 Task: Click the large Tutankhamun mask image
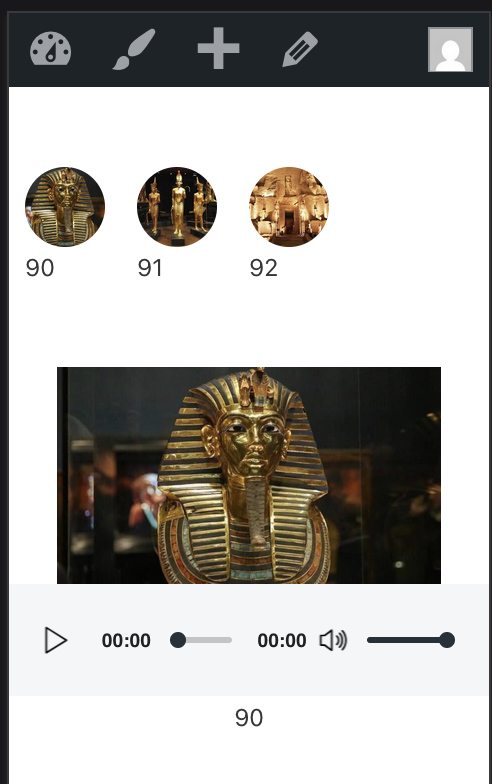[x=249, y=475]
